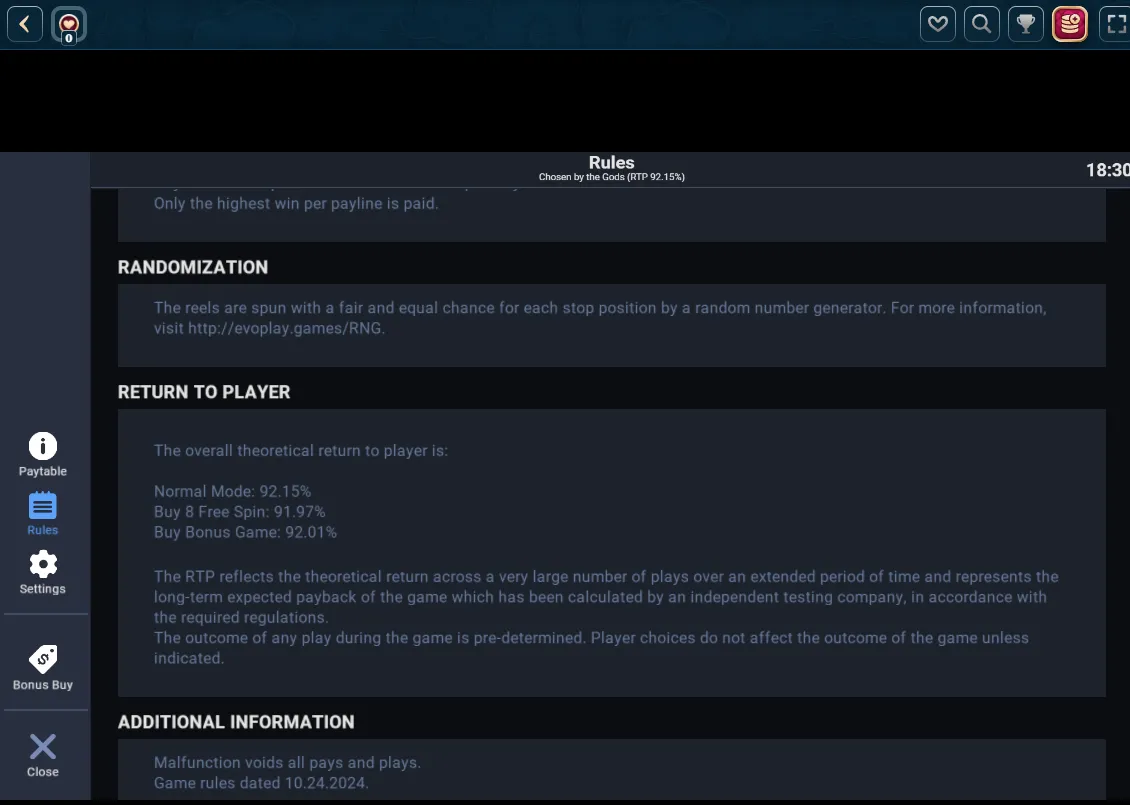This screenshot has height=805, width=1130.
Task: Close the rules panel
Action: coord(43,756)
